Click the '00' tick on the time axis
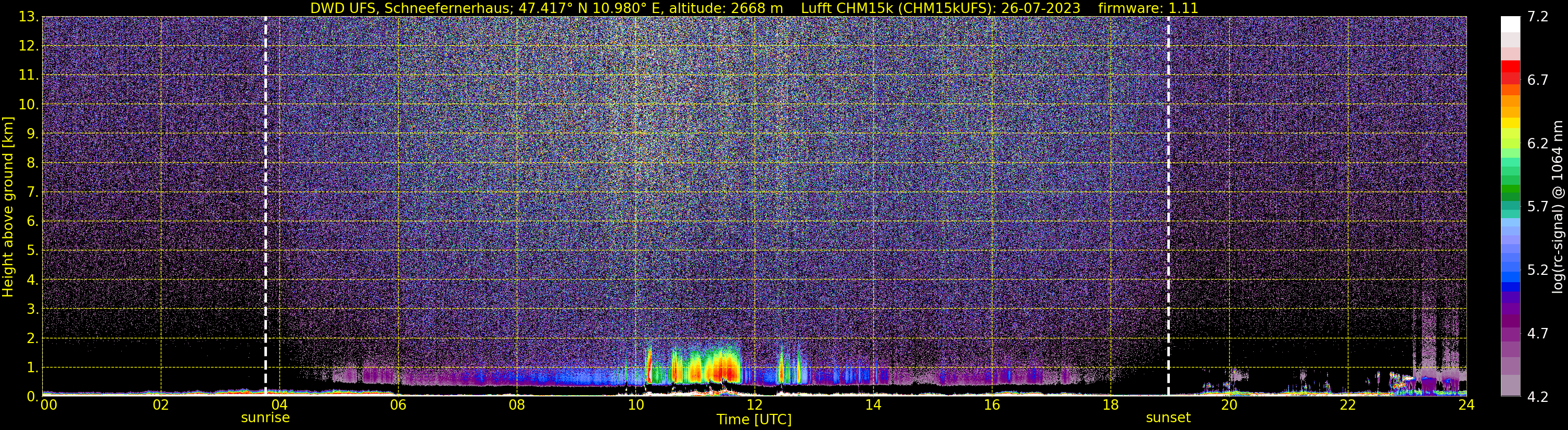Screen dimensions: 1568x430 [48, 406]
